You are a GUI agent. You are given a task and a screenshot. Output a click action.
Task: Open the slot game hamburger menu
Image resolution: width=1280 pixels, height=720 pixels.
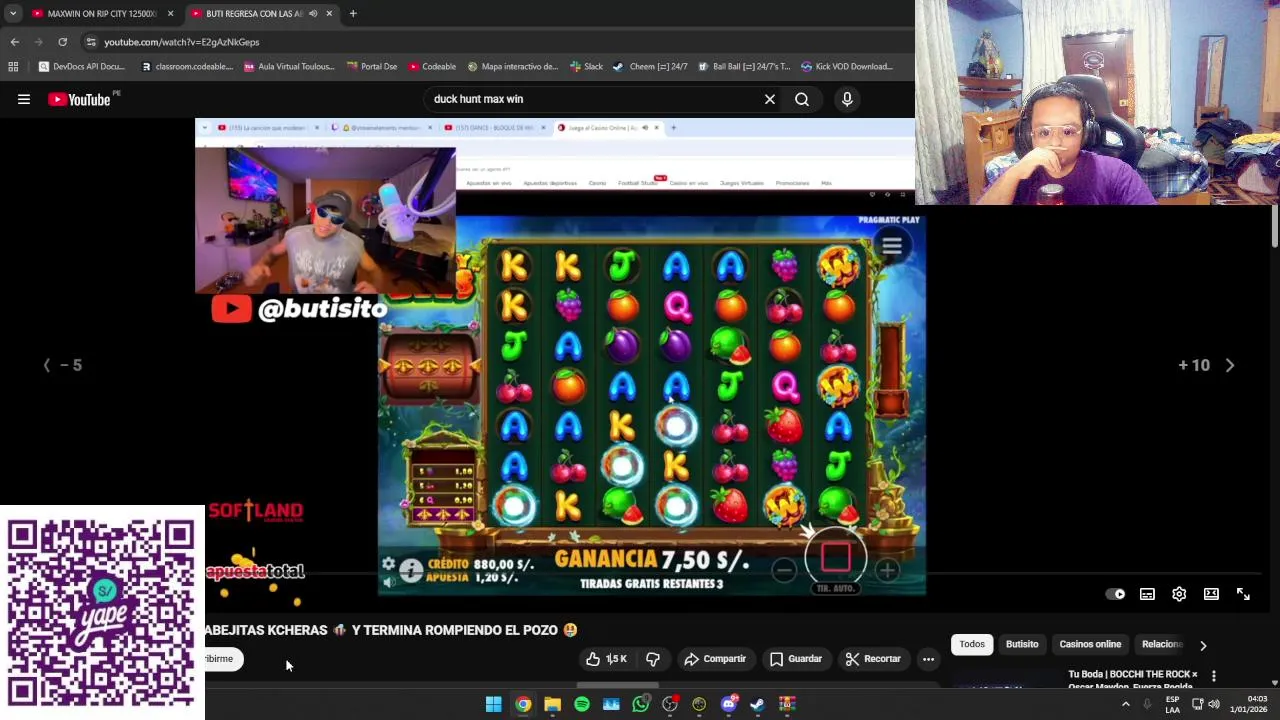click(x=892, y=246)
